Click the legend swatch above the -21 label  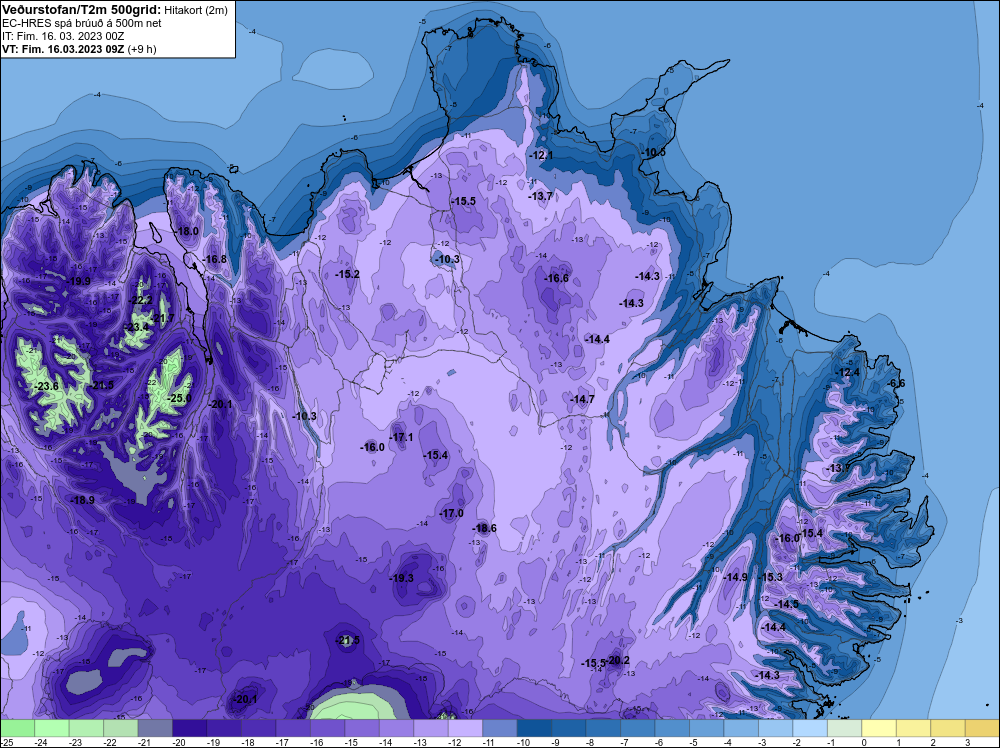[155, 728]
